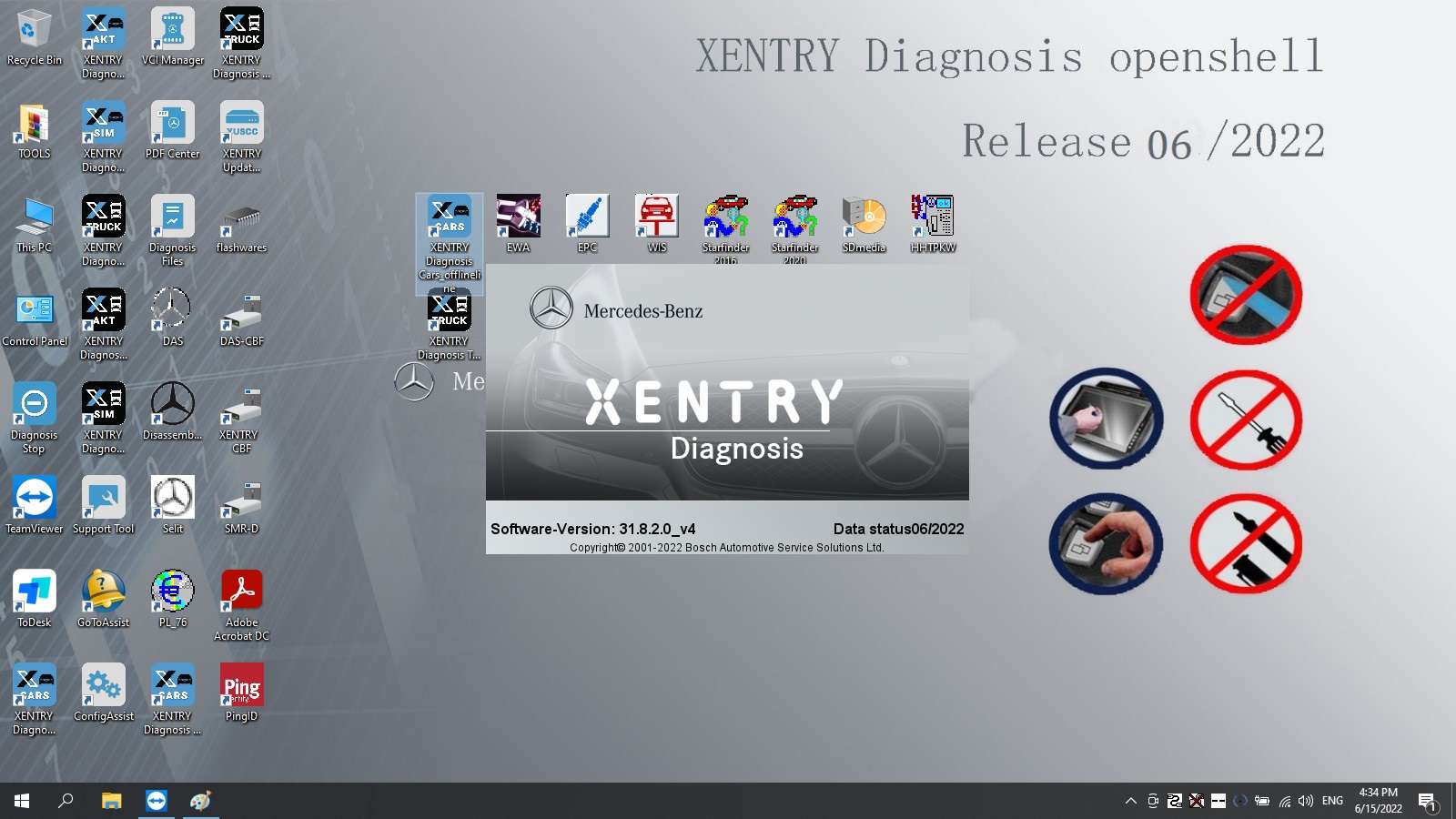Screen dimensions: 1456x819
Task: Open the Diagnosis Files shortcut
Action: pos(173,230)
